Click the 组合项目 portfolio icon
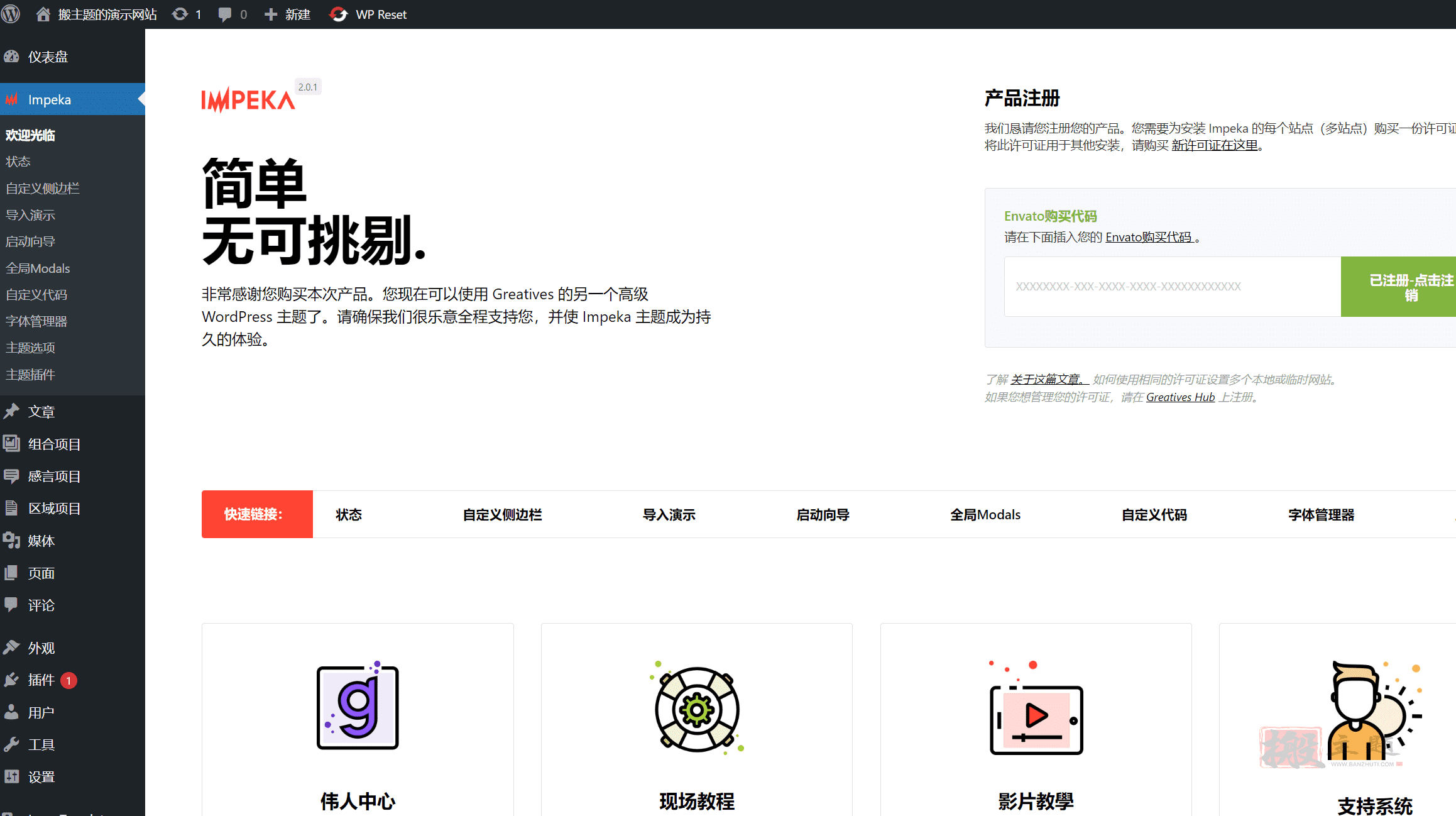This screenshot has height=816, width=1456. point(11,444)
